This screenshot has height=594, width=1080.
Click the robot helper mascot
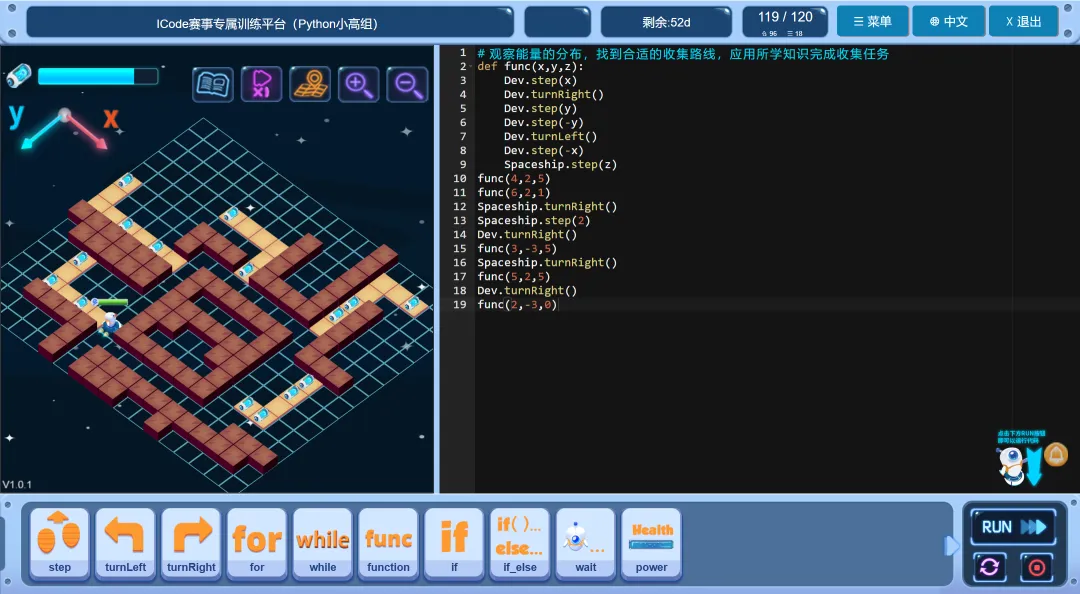[1011, 465]
